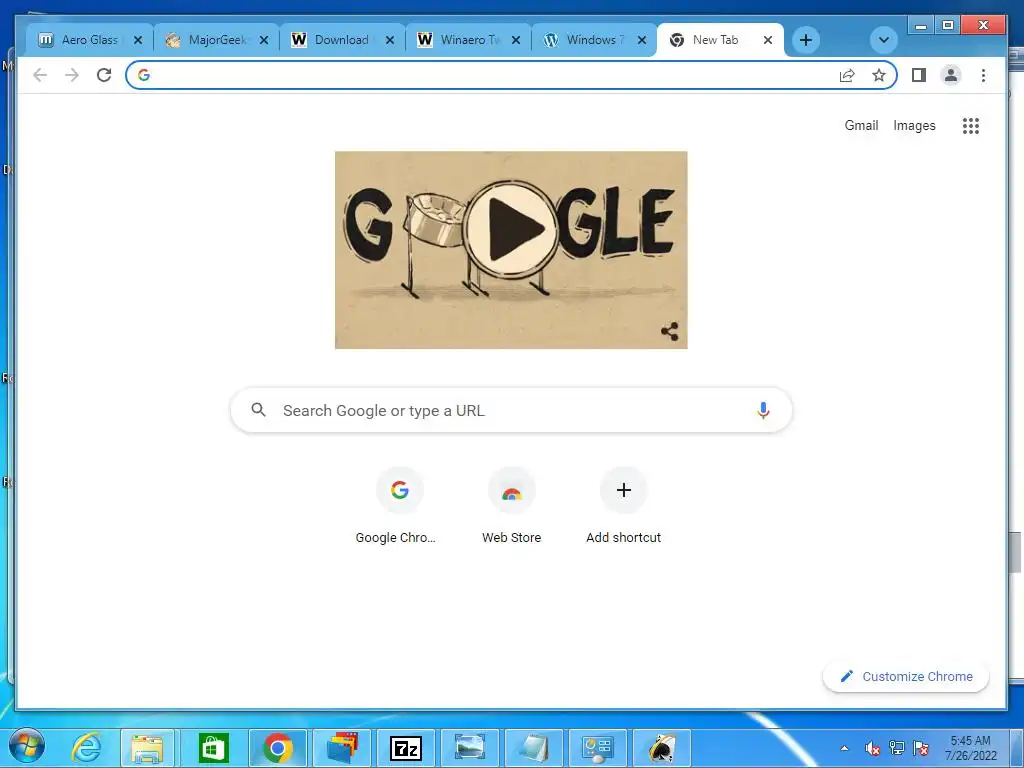Open Windows Explorer folder in taskbar
The height and width of the screenshot is (768, 1024).
[148, 748]
